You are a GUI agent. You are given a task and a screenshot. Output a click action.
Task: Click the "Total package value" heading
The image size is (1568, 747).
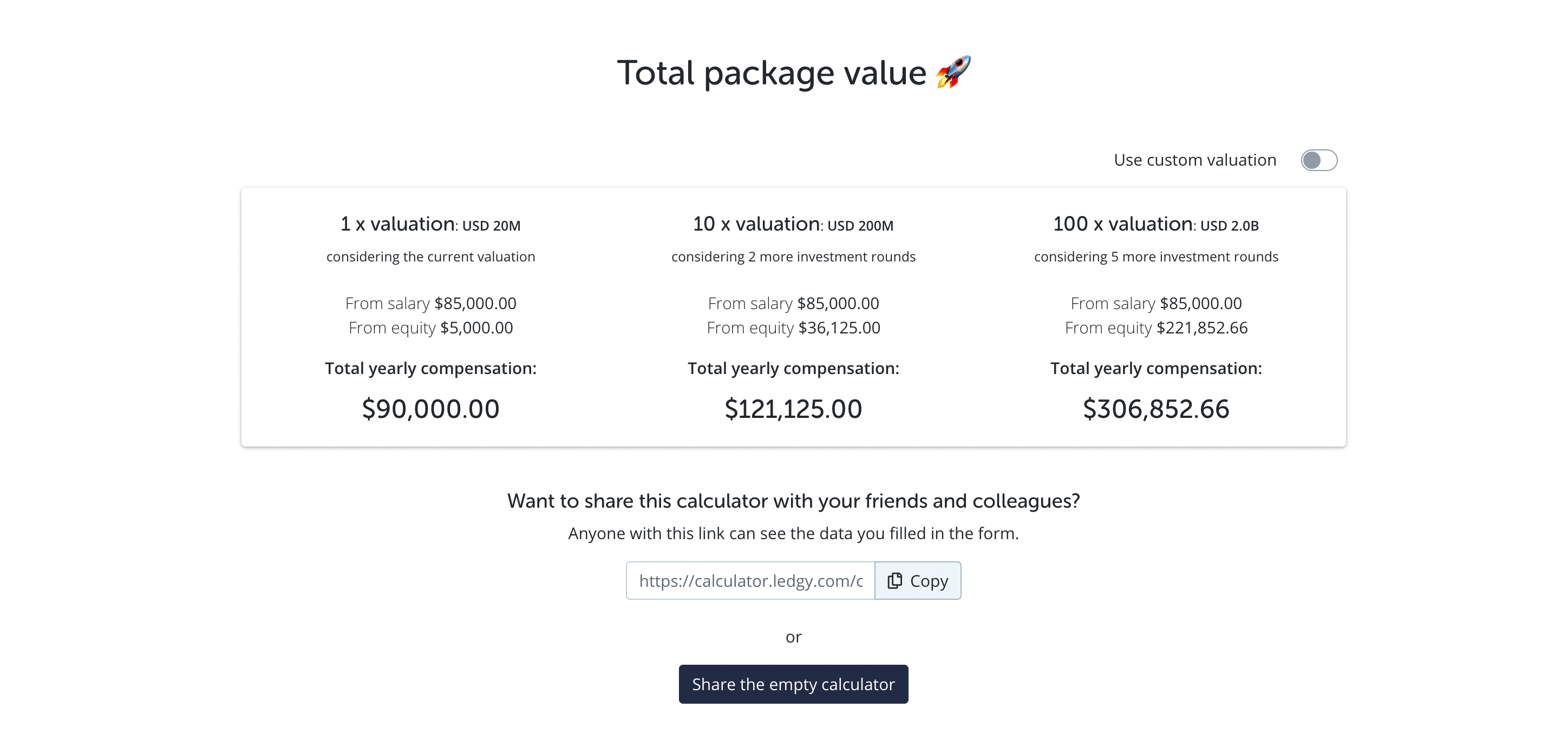pos(770,73)
